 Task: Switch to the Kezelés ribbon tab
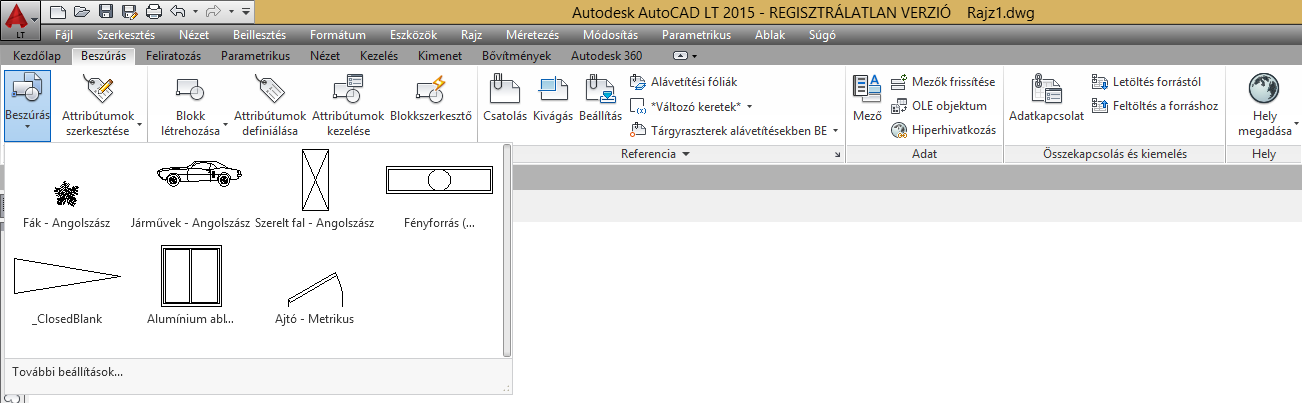pyautogui.click(x=378, y=56)
